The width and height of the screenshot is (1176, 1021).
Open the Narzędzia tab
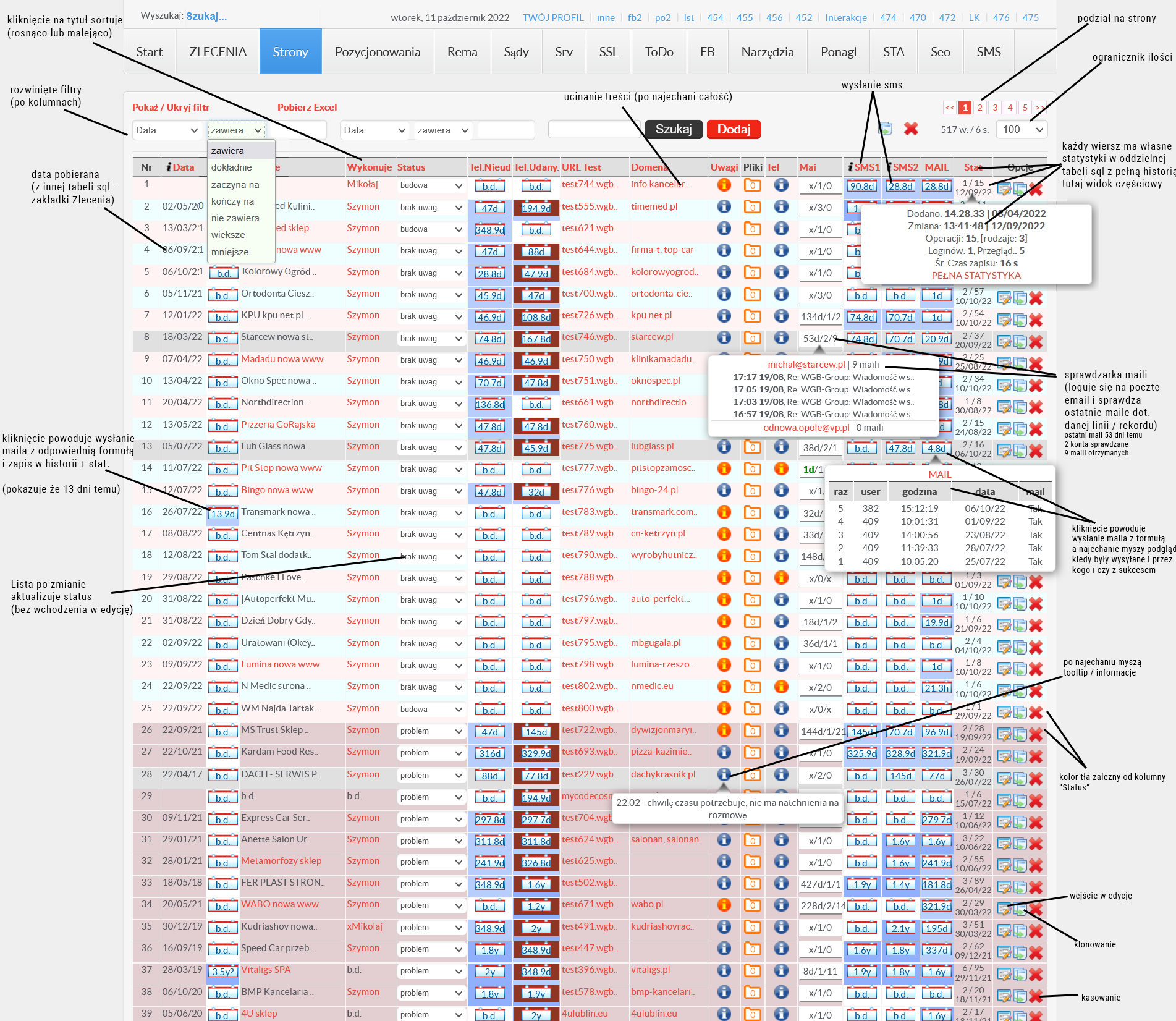[767, 52]
